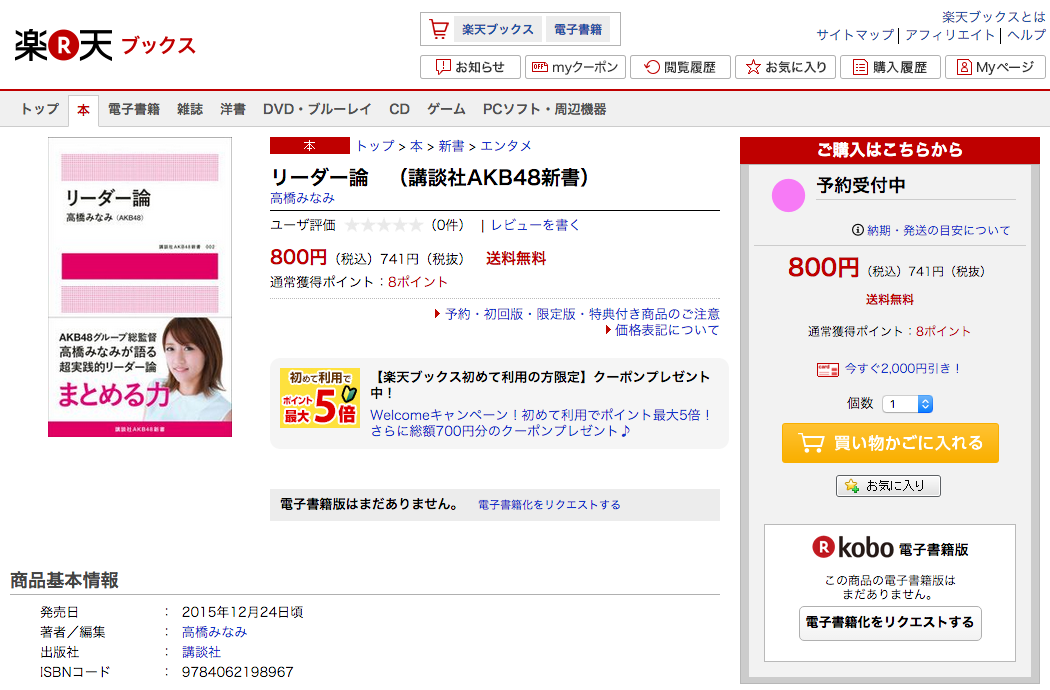Image resolution: width=1050 pixels, height=690 pixels.
Task: Switch to the 電子書籍 navigation tab
Action: click(x=134, y=109)
